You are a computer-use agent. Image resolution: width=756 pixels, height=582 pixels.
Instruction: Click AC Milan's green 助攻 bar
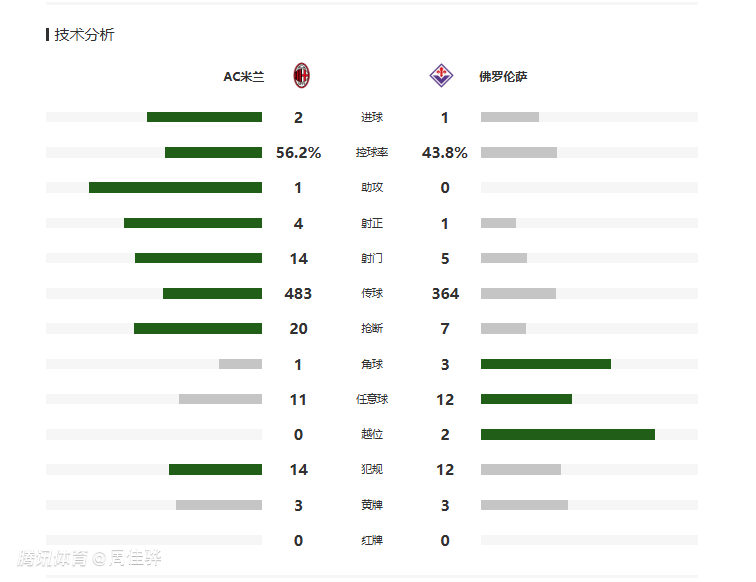coord(175,187)
